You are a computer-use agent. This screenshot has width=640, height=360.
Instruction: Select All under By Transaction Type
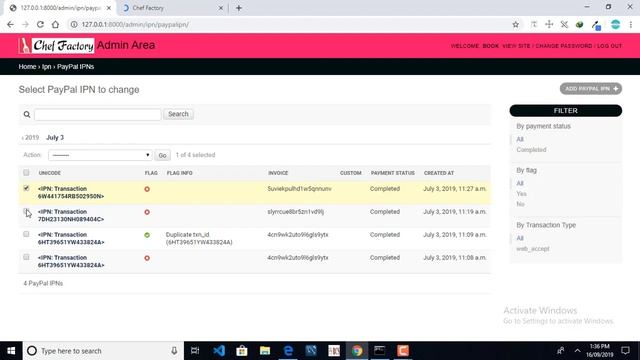coord(520,238)
